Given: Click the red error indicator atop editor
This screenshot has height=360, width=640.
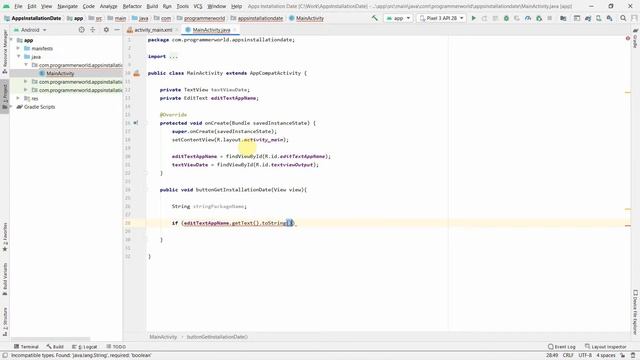Looking at the screenshot, I should (x=628, y=38).
